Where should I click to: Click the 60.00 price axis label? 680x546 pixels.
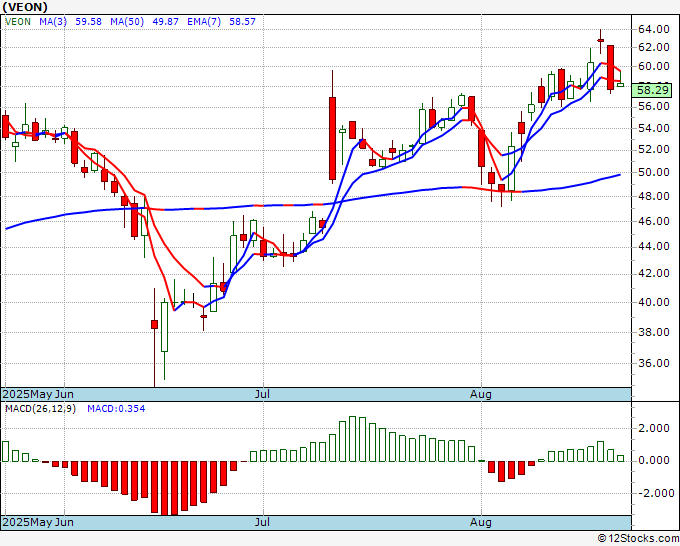click(x=654, y=66)
